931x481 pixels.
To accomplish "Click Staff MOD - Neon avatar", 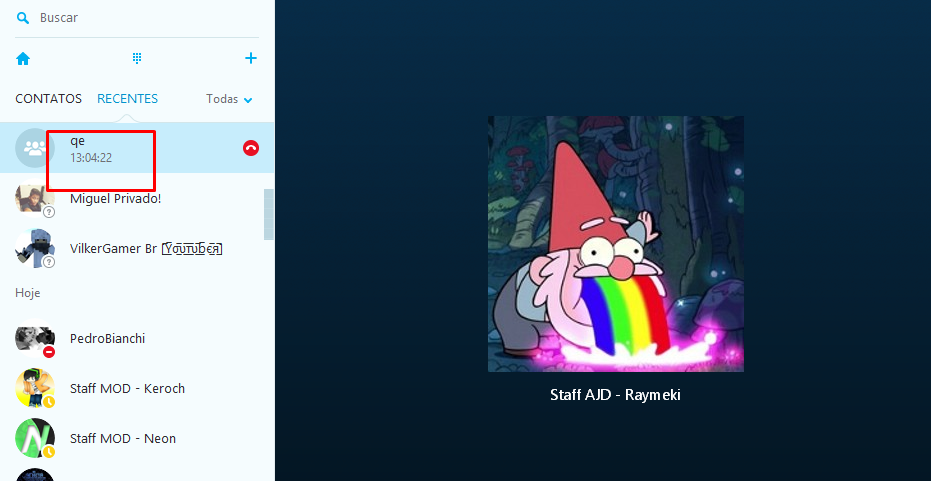I will [35, 438].
